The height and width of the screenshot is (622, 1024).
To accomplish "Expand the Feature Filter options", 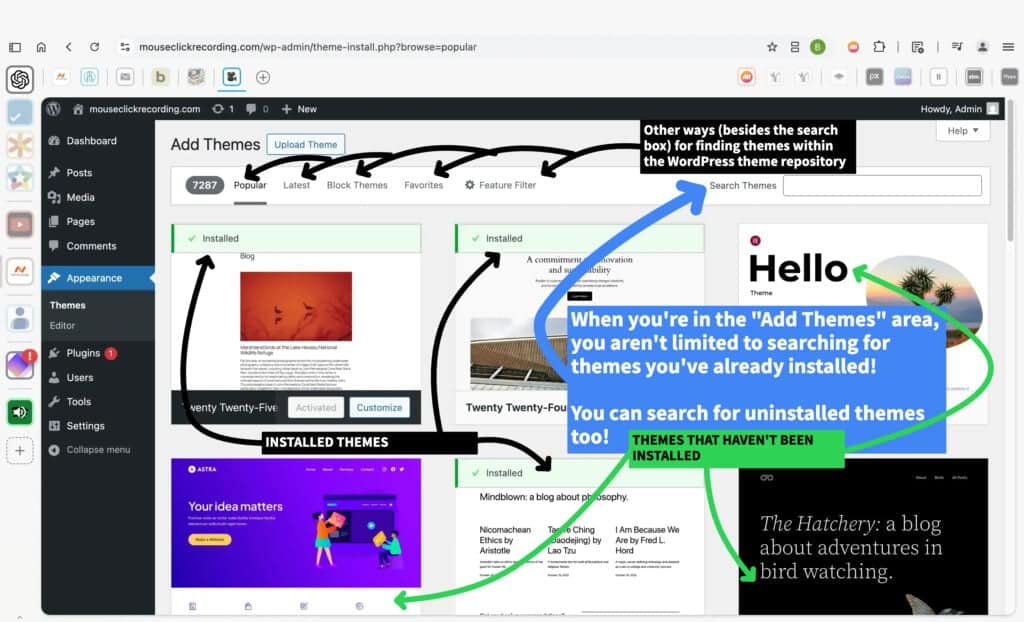I will click(500, 185).
